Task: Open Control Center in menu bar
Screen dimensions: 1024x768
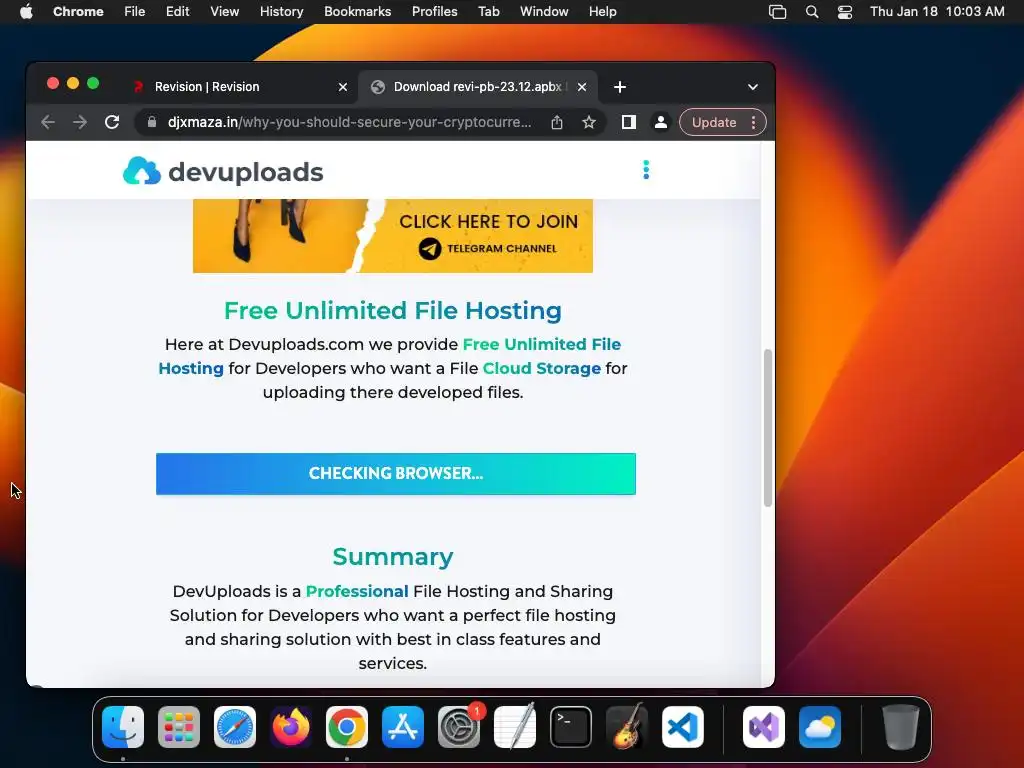Action: click(845, 11)
